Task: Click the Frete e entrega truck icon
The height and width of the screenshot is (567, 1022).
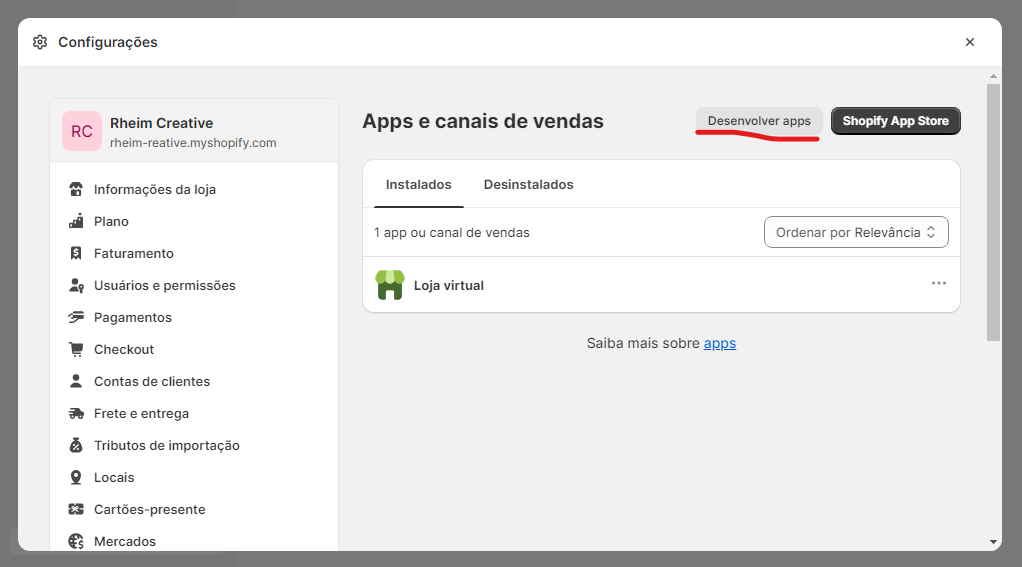Action: pos(76,413)
